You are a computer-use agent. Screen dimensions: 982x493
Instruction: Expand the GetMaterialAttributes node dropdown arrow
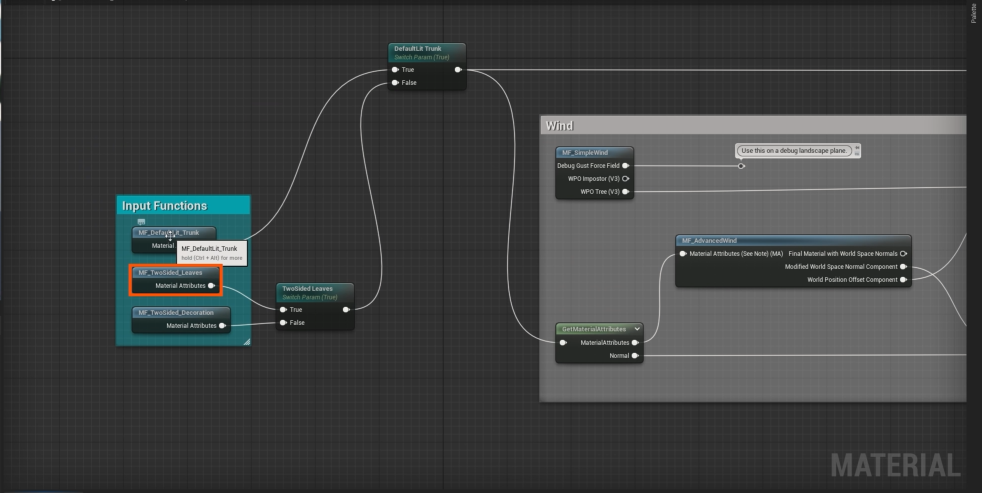(x=637, y=329)
